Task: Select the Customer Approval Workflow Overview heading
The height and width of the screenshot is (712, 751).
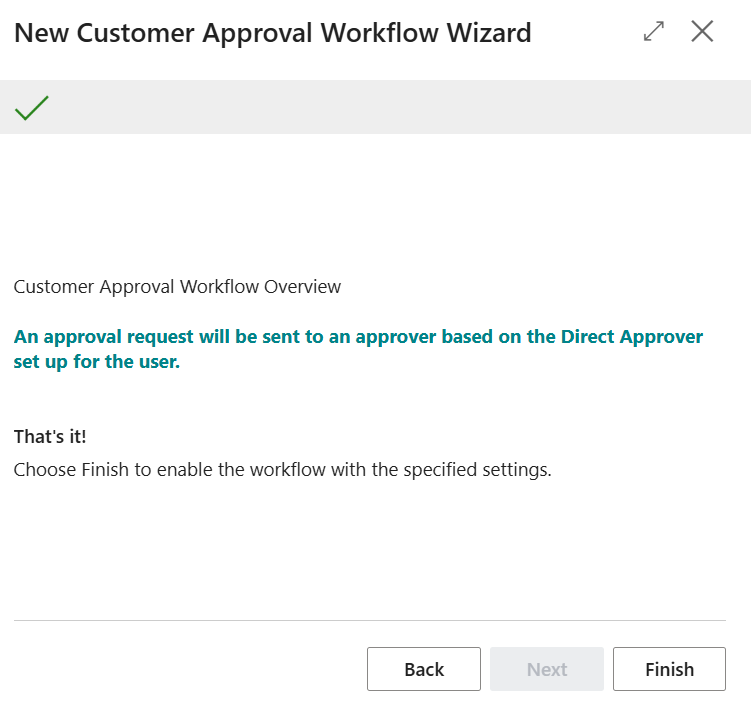Action: (177, 287)
